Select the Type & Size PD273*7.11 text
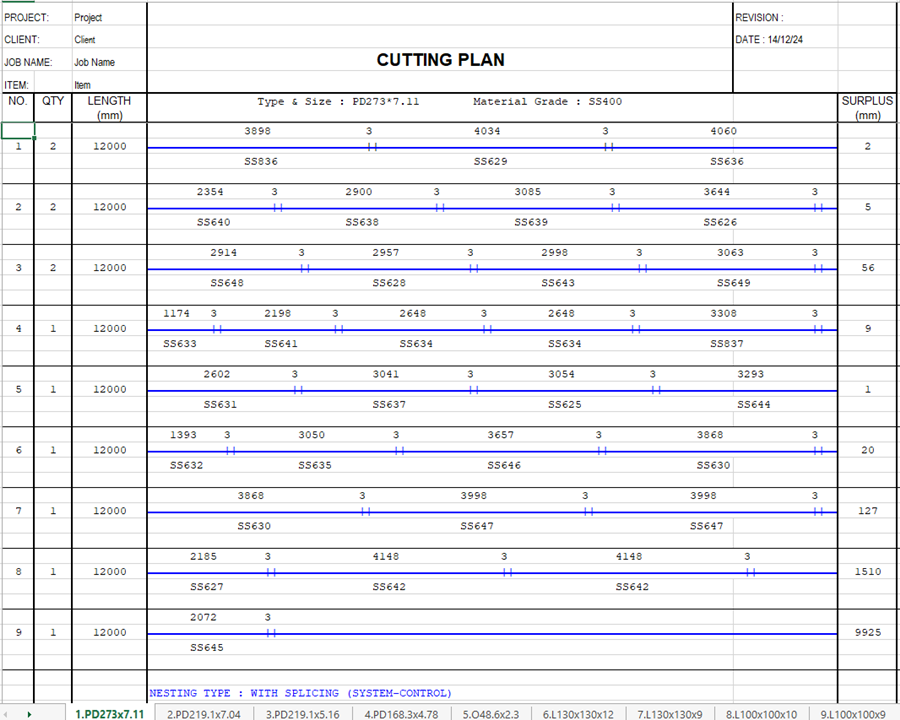The image size is (900, 720). click(x=338, y=102)
